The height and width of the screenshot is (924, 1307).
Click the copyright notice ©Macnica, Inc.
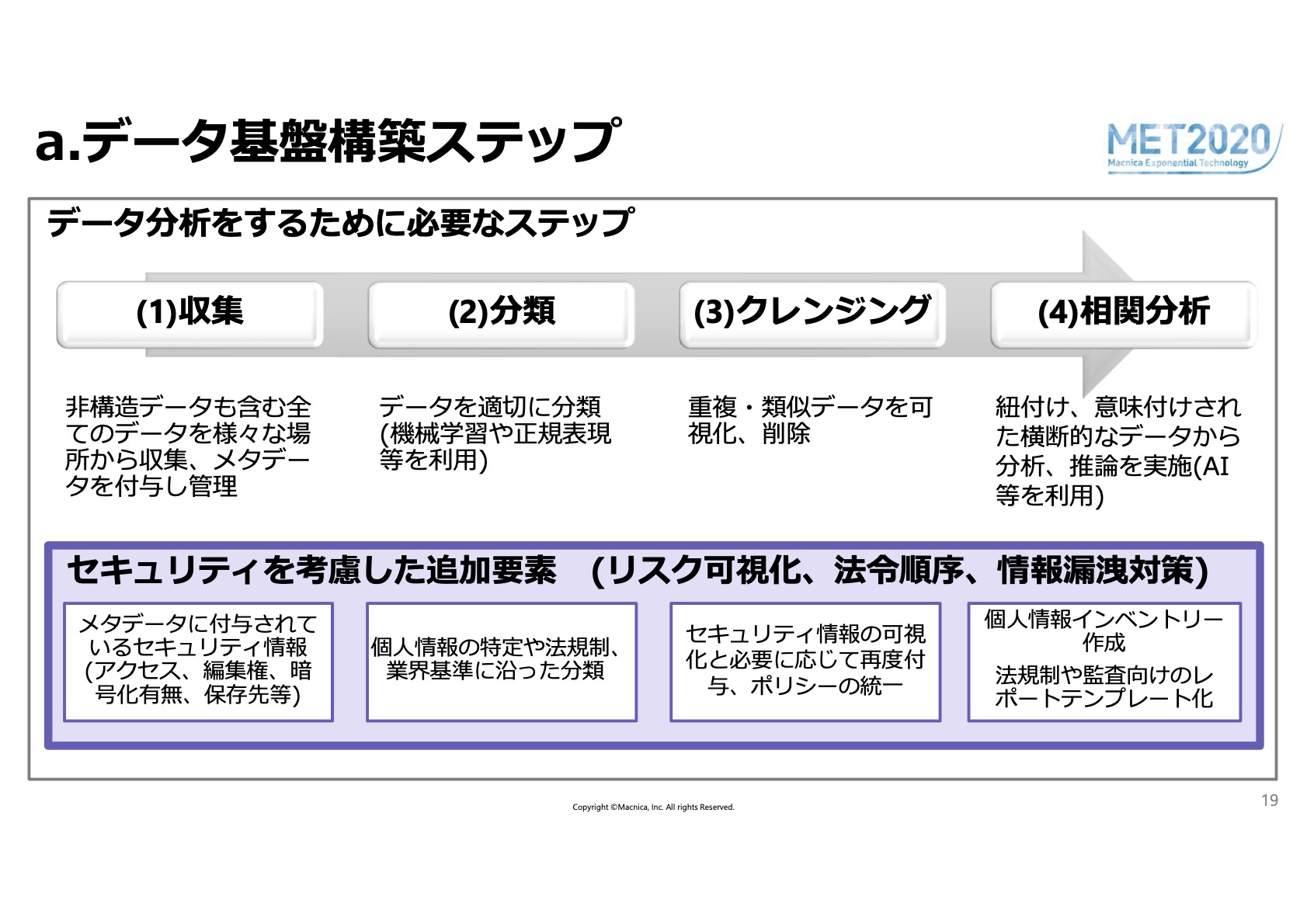(653, 807)
